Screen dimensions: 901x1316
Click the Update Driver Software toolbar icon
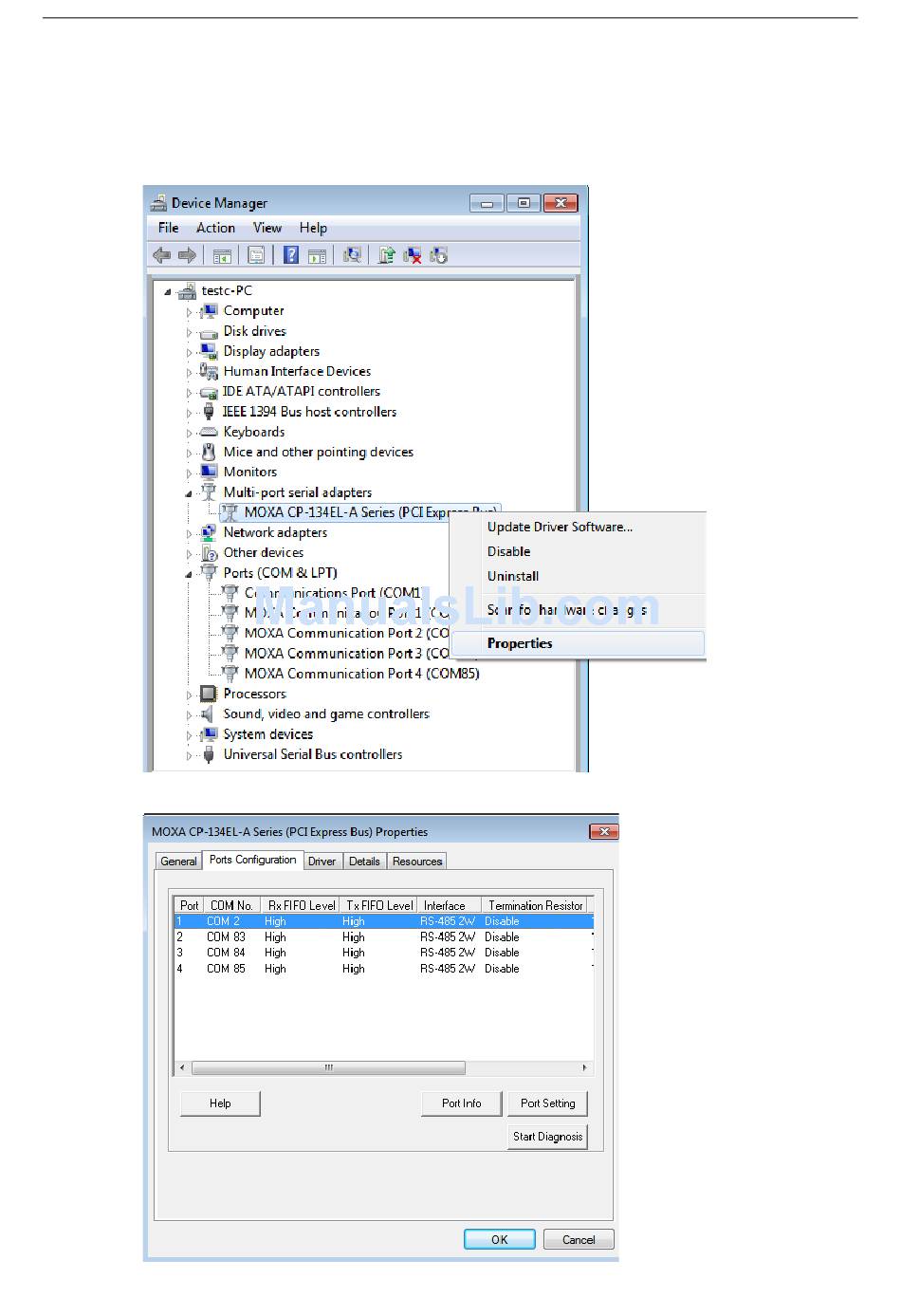tap(387, 254)
